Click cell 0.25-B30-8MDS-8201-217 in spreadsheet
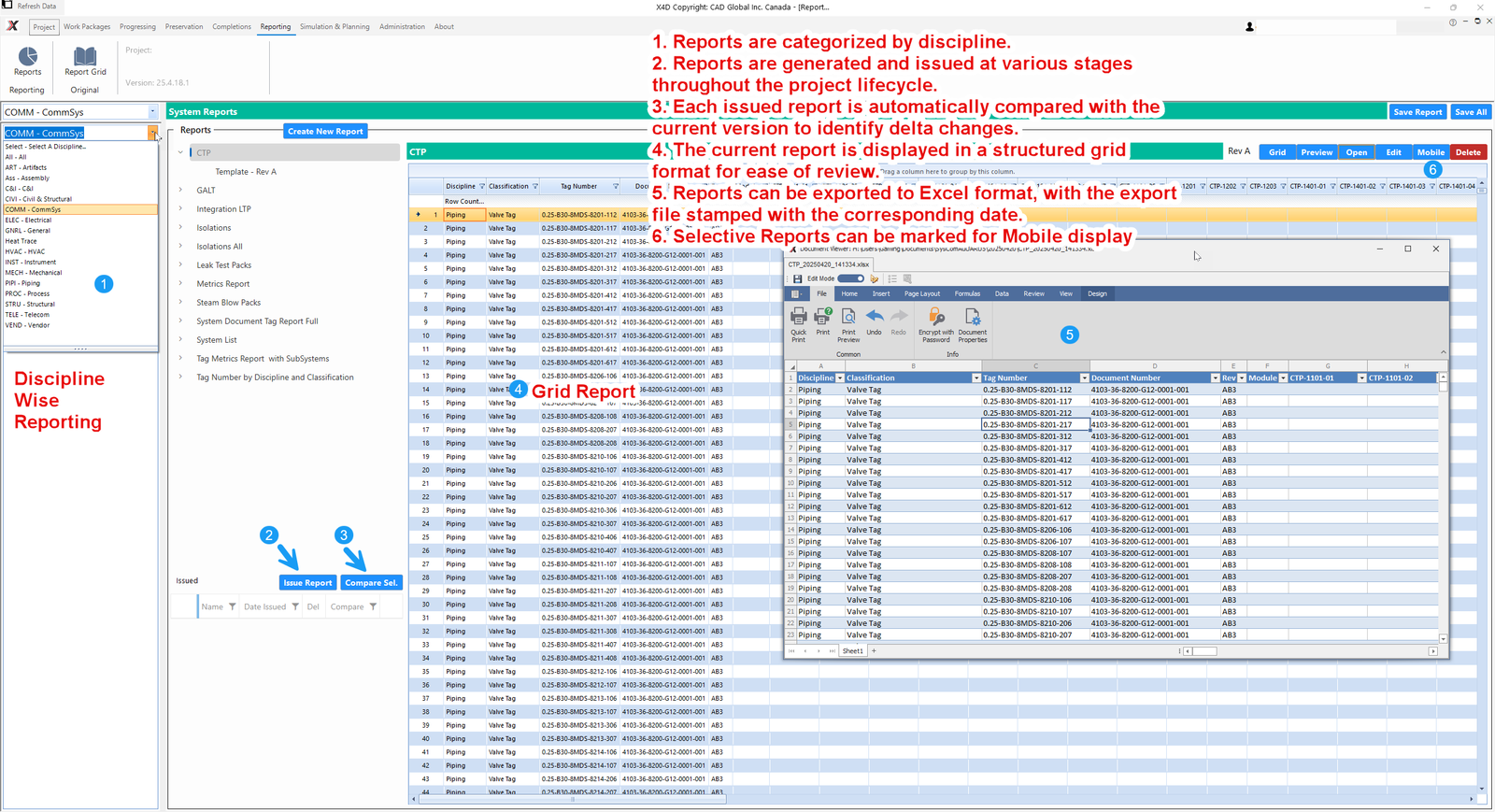Viewport: 1495px width, 812px height. point(1035,424)
